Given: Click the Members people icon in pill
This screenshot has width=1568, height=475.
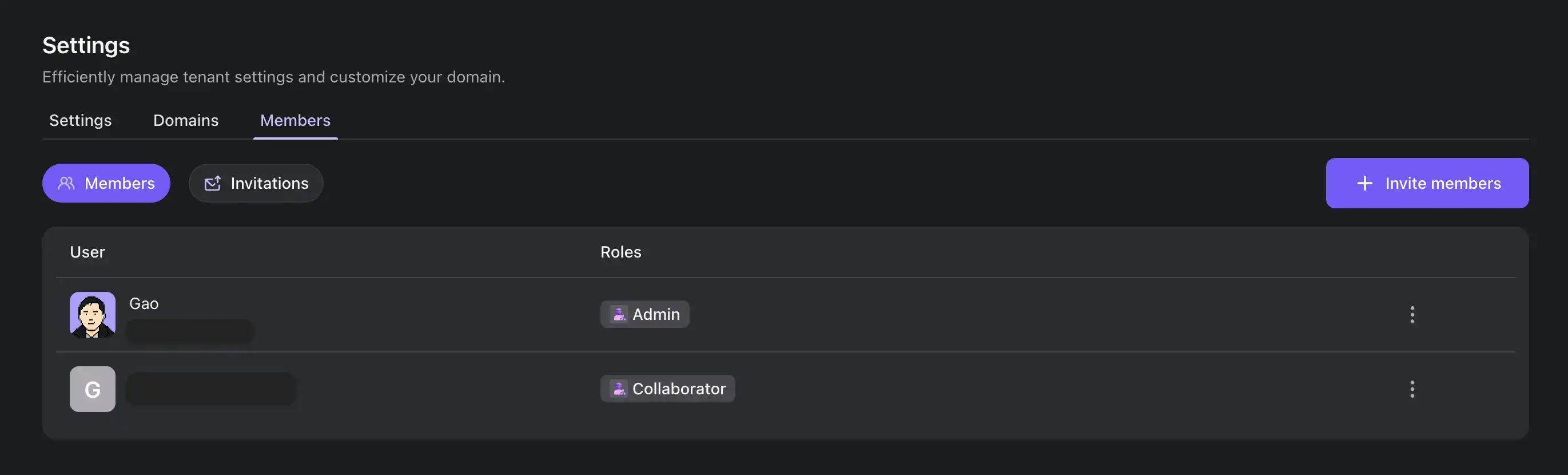Looking at the screenshot, I should click(66, 183).
